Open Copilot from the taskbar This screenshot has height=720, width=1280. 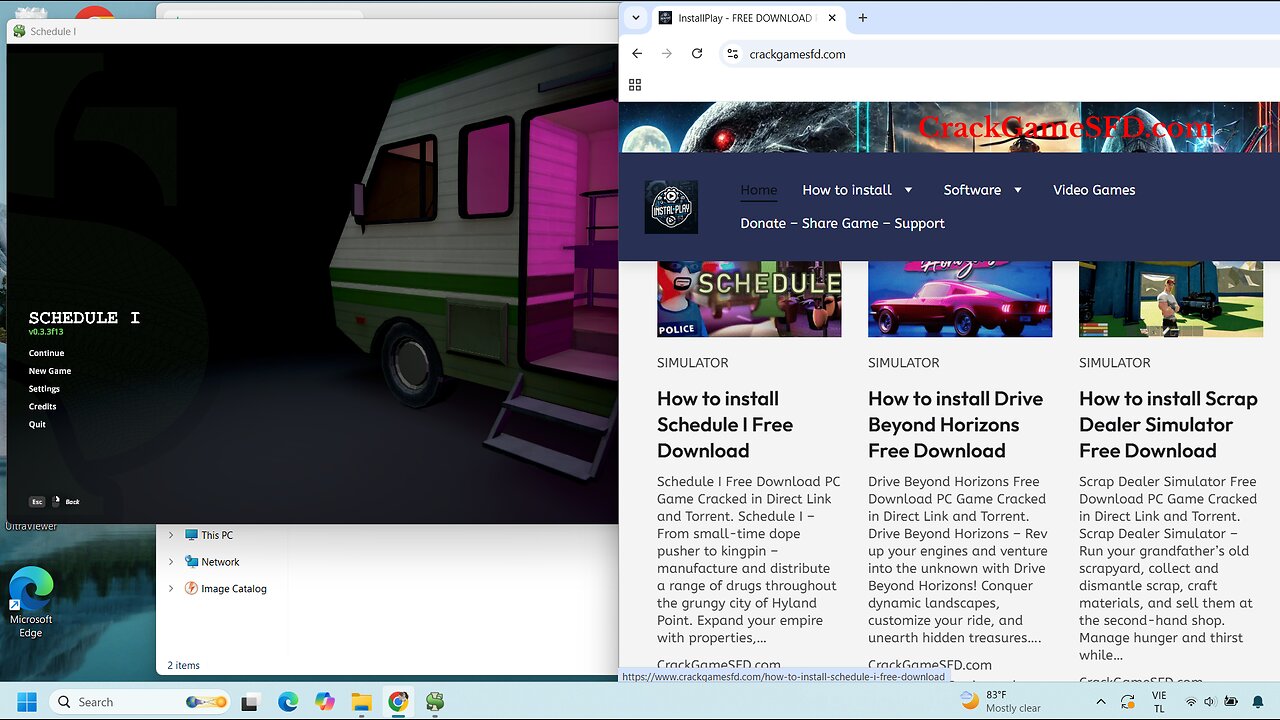pyautogui.click(x=325, y=702)
